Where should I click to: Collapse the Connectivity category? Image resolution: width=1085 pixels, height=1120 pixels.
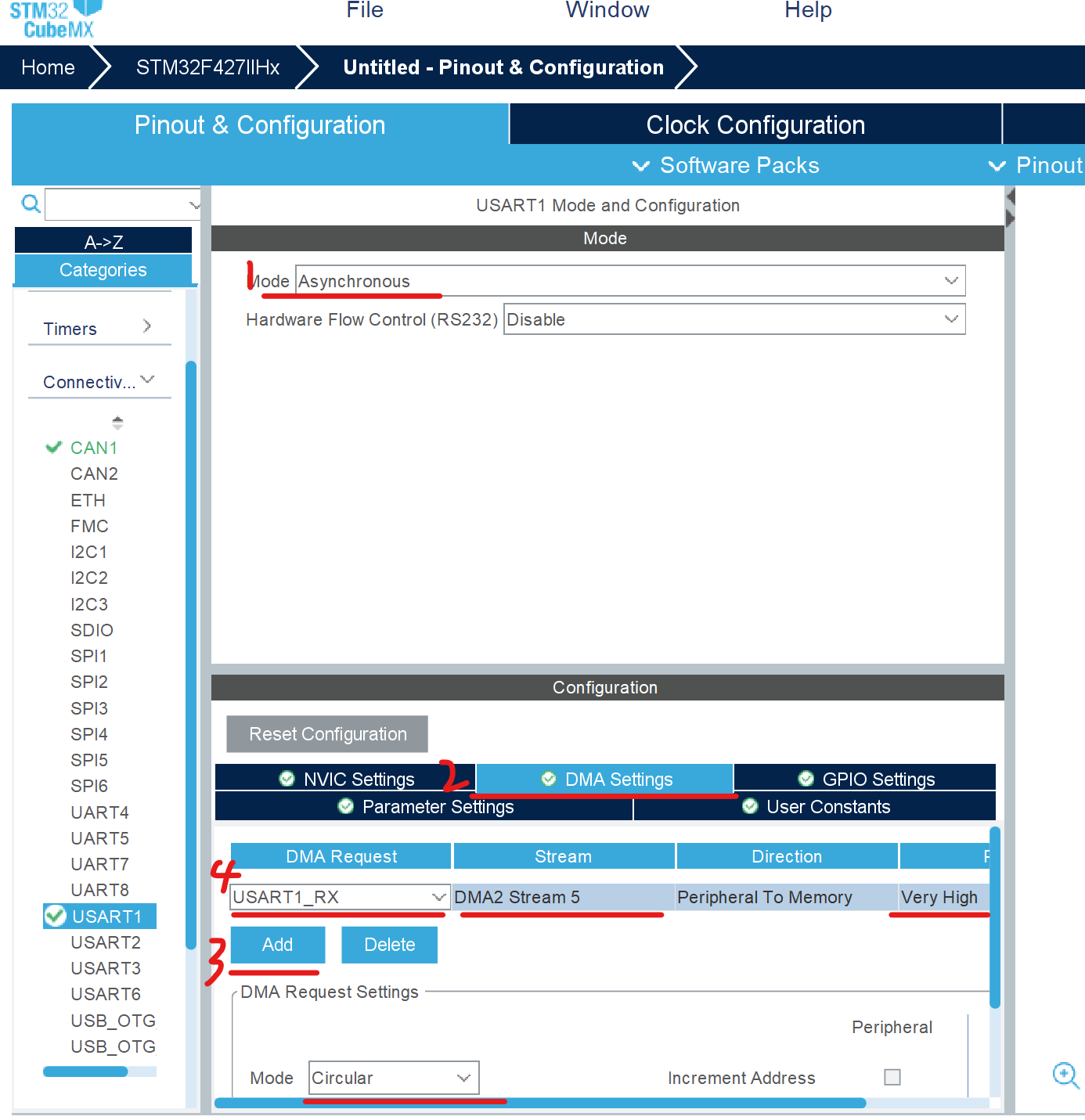point(99,381)
